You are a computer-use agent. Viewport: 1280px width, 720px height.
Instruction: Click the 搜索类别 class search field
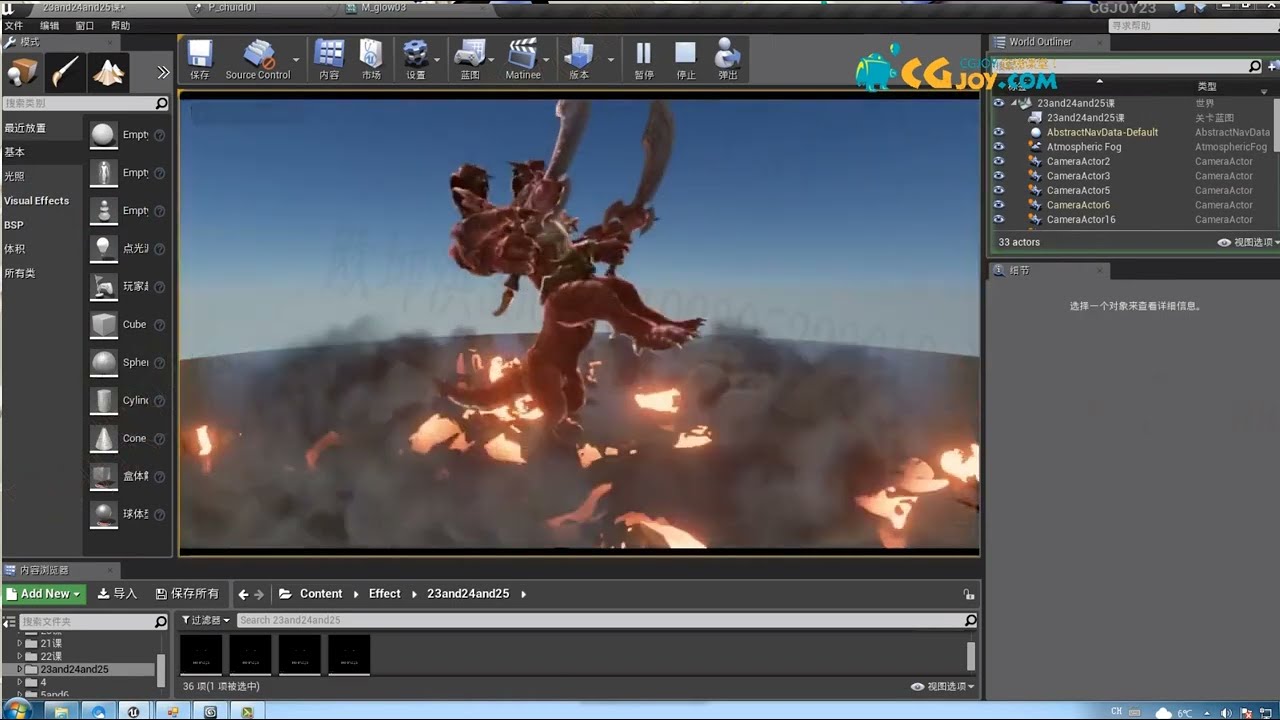pyautogui.click(x=86, y=103)
